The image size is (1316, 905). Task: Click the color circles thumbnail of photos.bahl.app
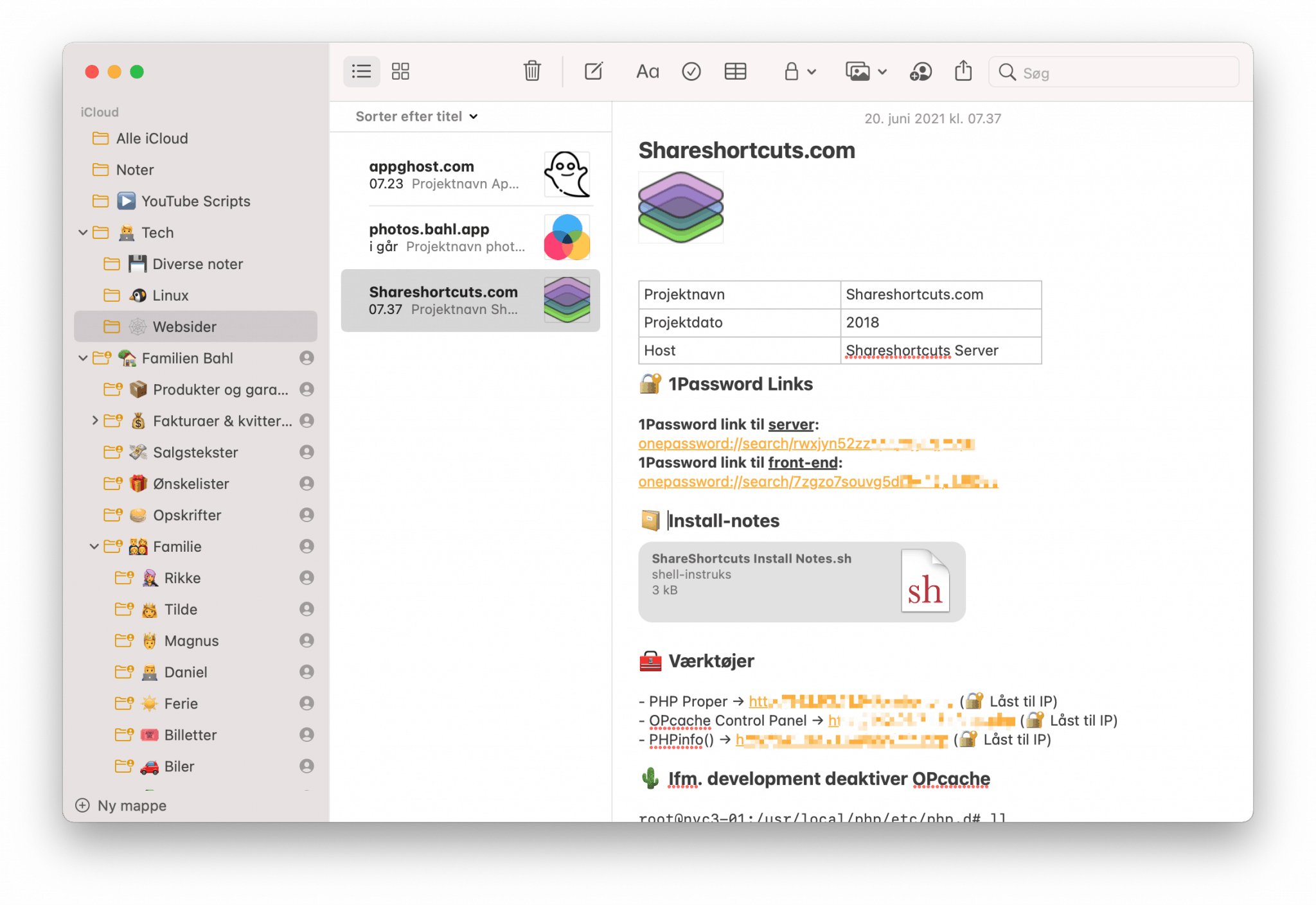tap(567, 237)
